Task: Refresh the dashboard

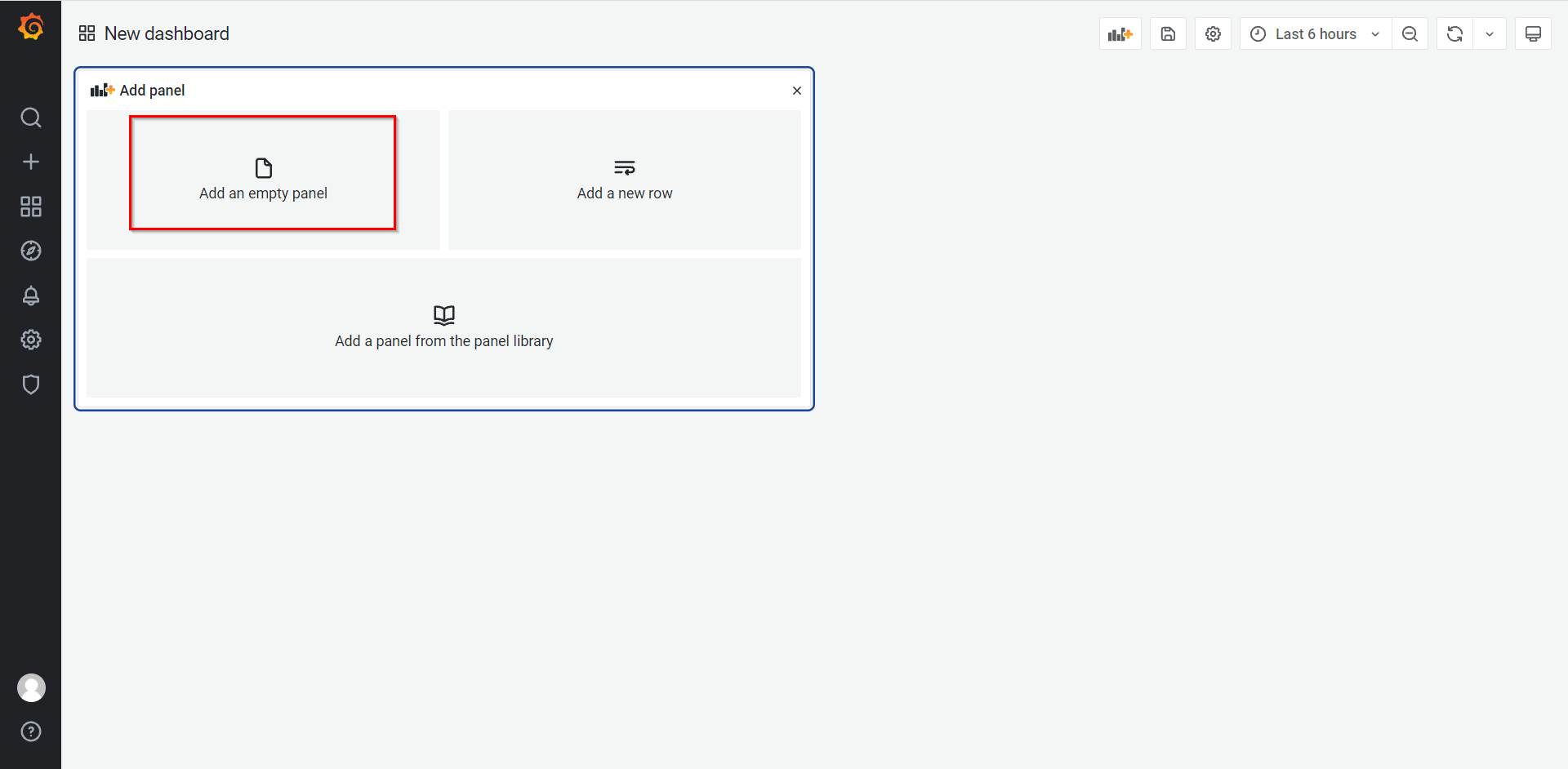Action: pos(1454,34)
